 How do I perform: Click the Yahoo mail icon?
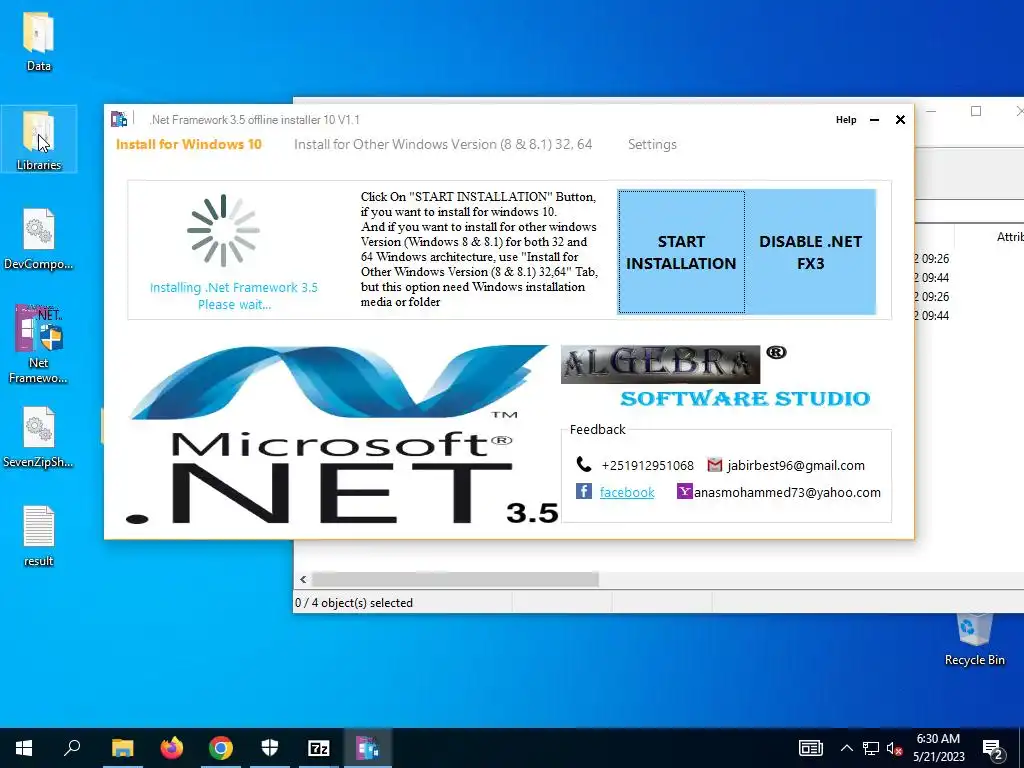684,491
